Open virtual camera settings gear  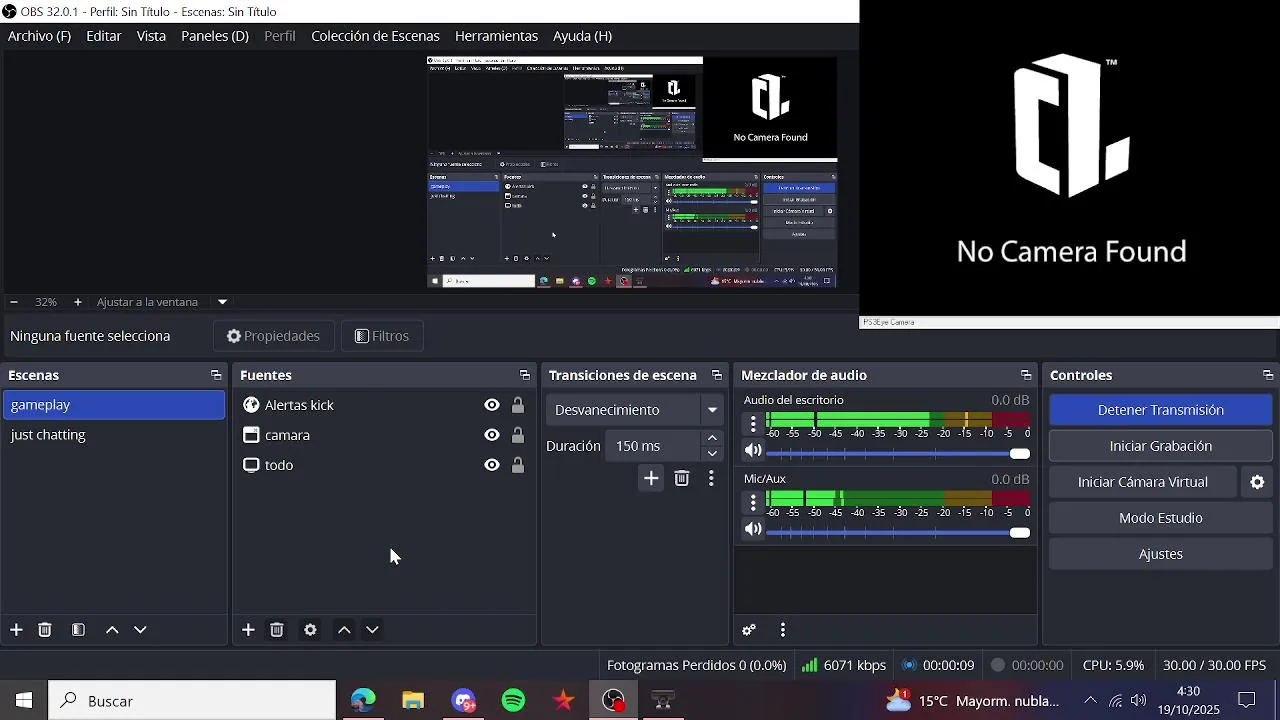coord(1257,482)
